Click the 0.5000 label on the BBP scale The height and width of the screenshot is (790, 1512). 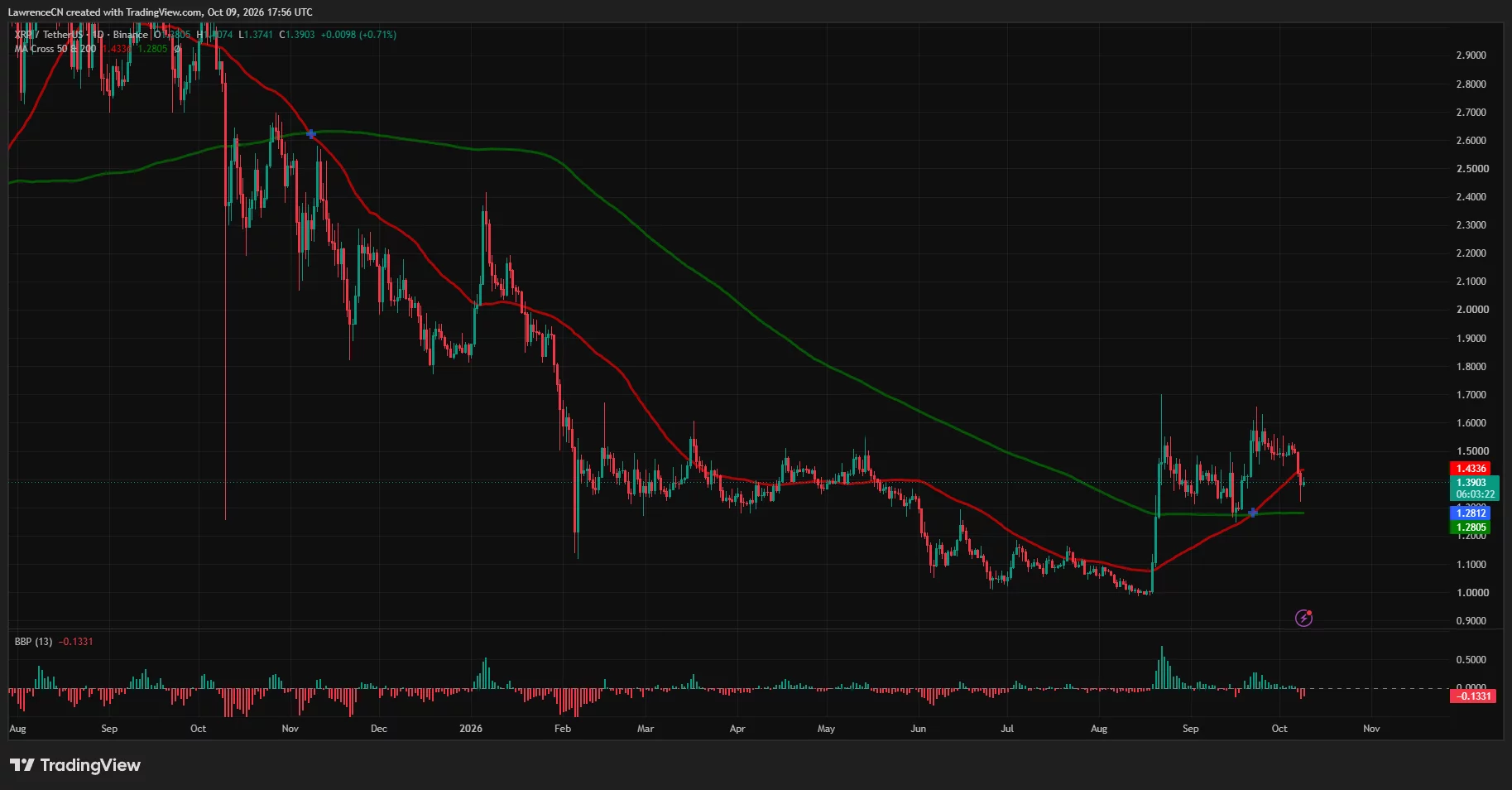(1471, 660)
